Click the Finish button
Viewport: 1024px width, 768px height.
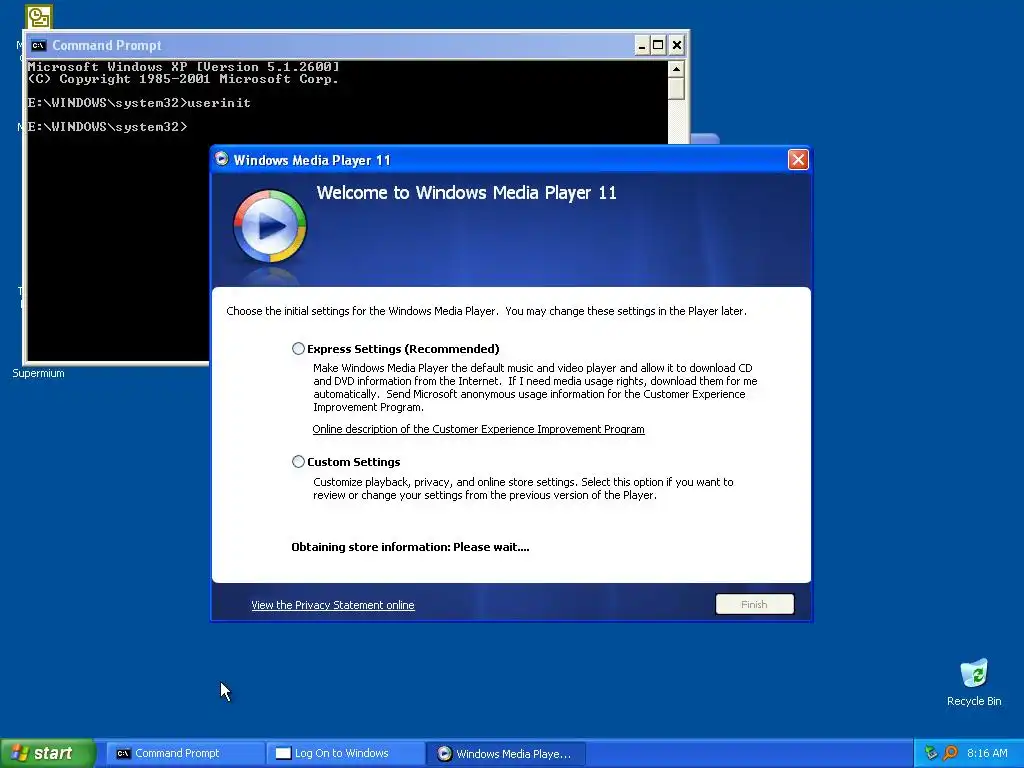[754, 604]
